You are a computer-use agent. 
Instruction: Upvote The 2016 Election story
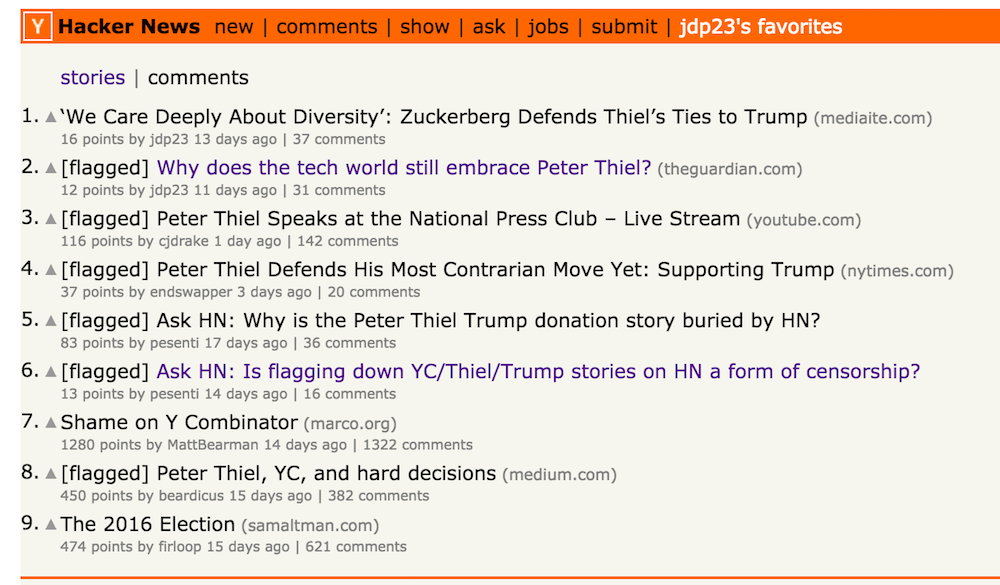click(51, 524)
